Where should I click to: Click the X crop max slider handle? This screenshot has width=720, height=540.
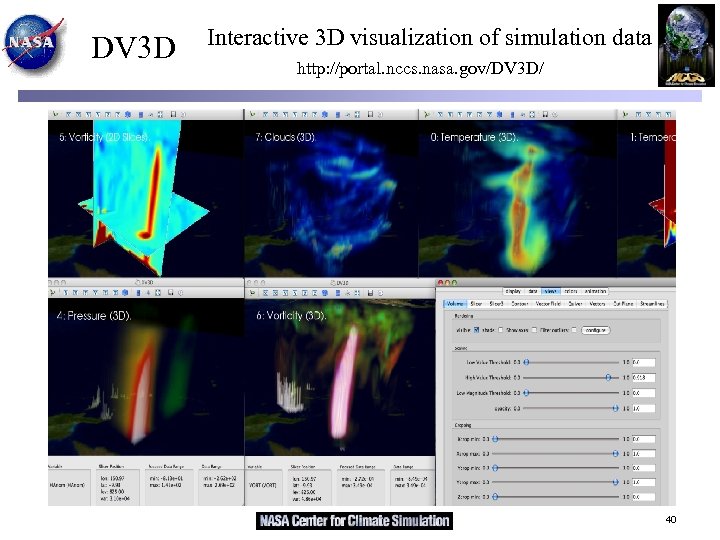click(x=615, y=453)
